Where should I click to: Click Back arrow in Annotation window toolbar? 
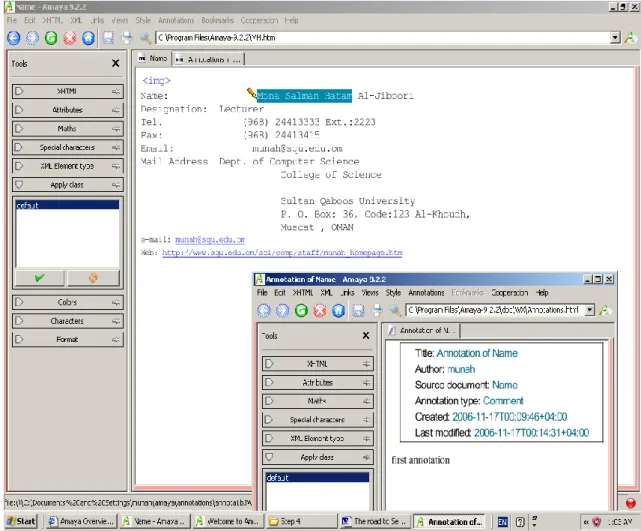[x=264, y=311]
